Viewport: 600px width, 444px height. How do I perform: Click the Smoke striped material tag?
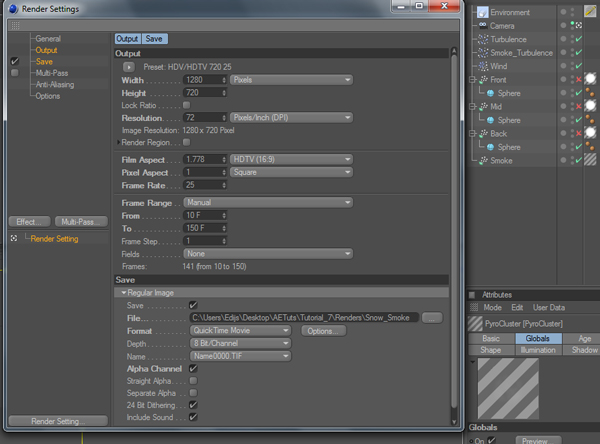point(590,160)
